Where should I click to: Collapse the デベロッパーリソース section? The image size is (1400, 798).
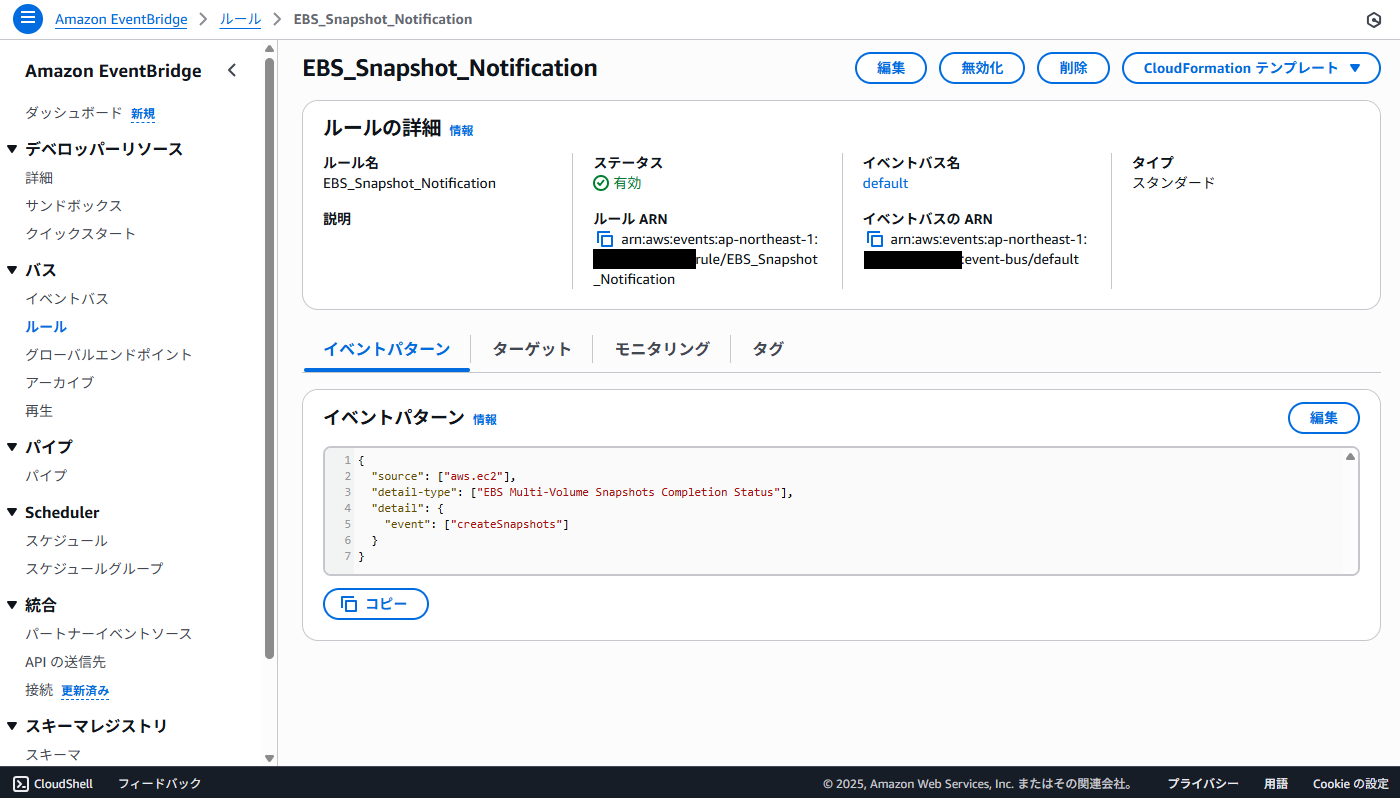[12, 149]
